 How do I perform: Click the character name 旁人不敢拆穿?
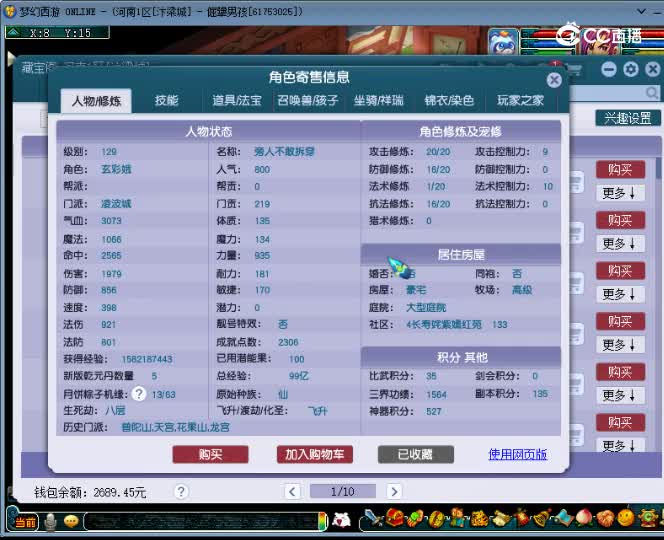click(284, 152)
